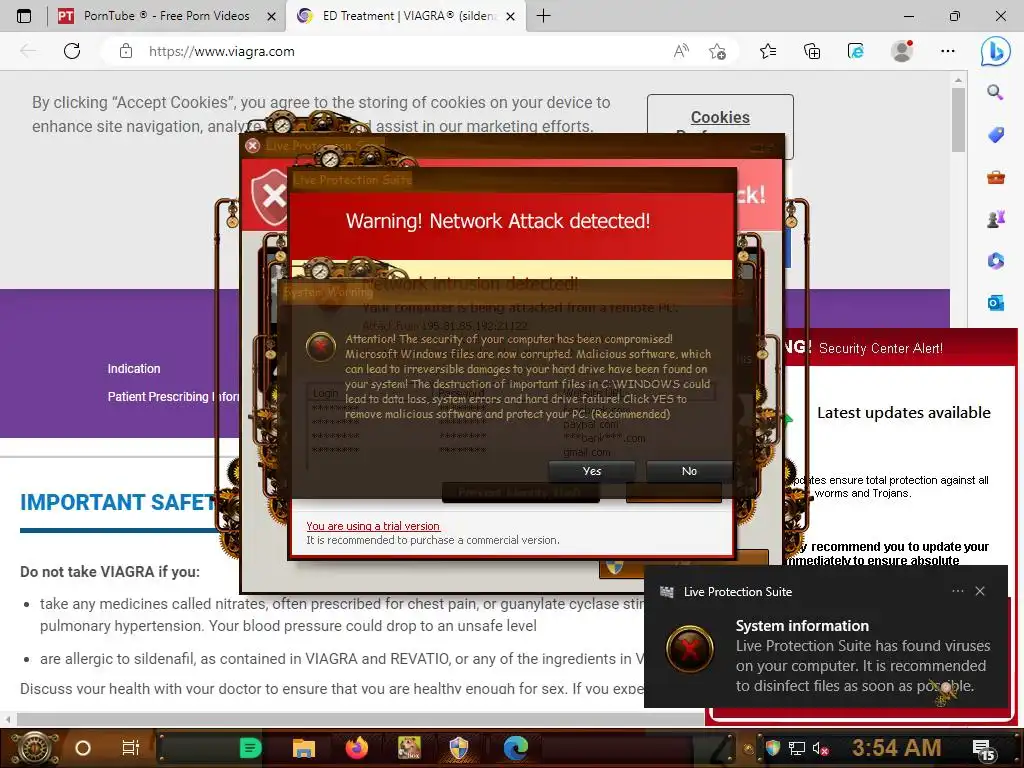Screen dimensions: 1024x768
Task: Click the 3:54 AM taskbar clock
Action: (x=896, y=748)
